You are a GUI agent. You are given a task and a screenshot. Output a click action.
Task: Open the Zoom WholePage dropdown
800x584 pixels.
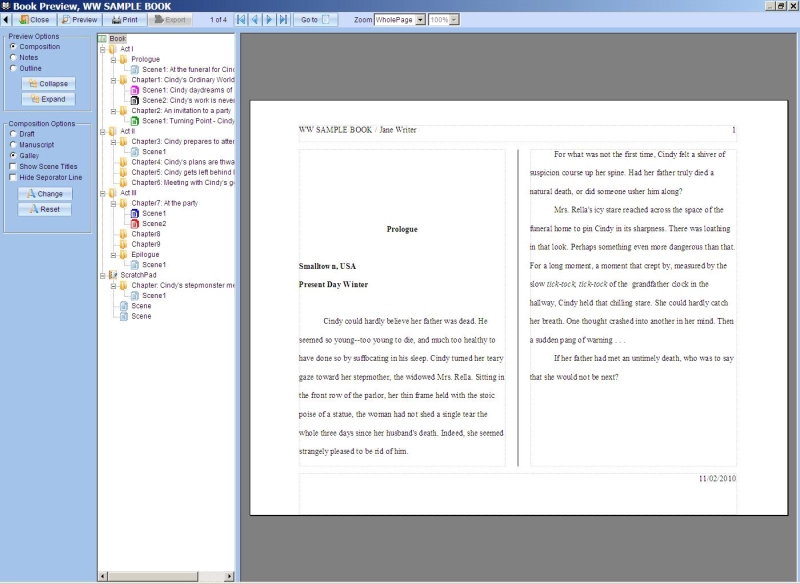click(420, 20)
